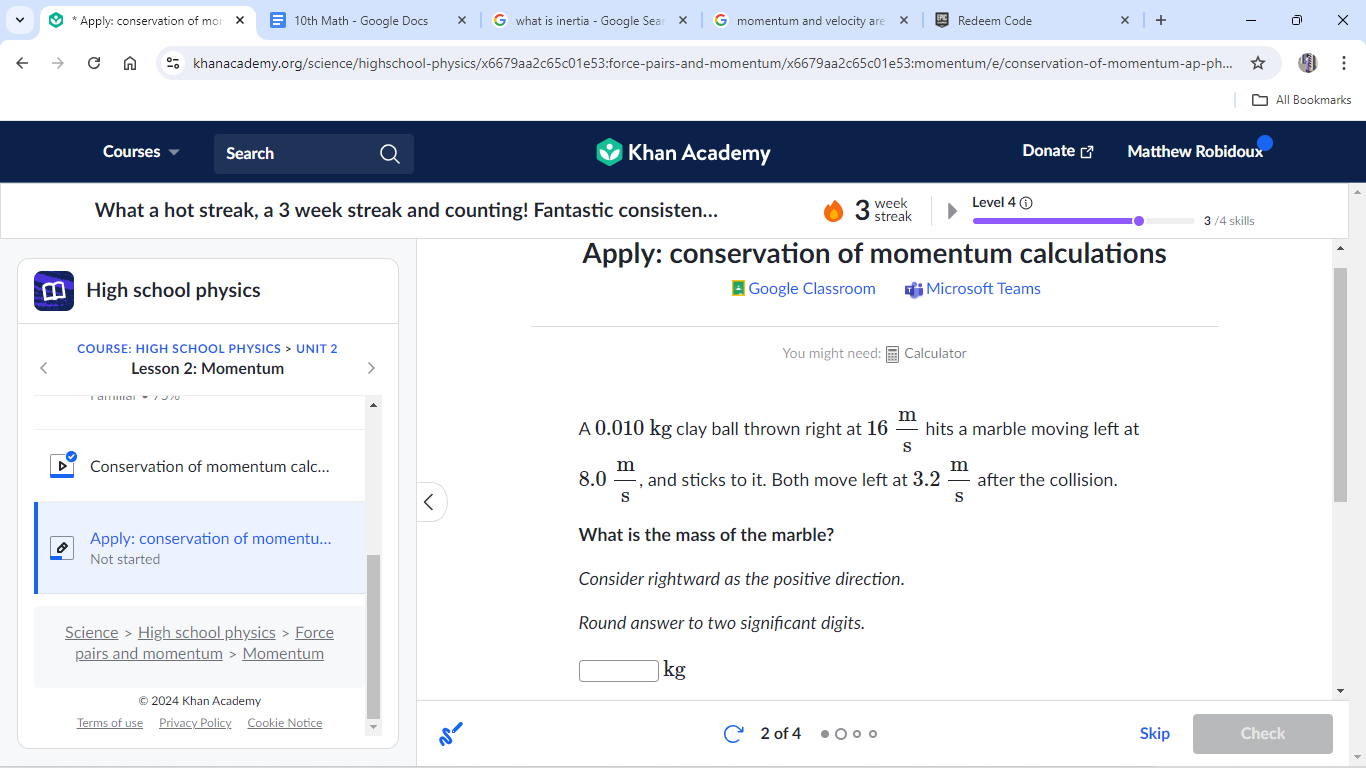Open the tab search dropdown arrow
Image resolution: width=1366 pixels, height=768 pixels.
tap(19, 20)
